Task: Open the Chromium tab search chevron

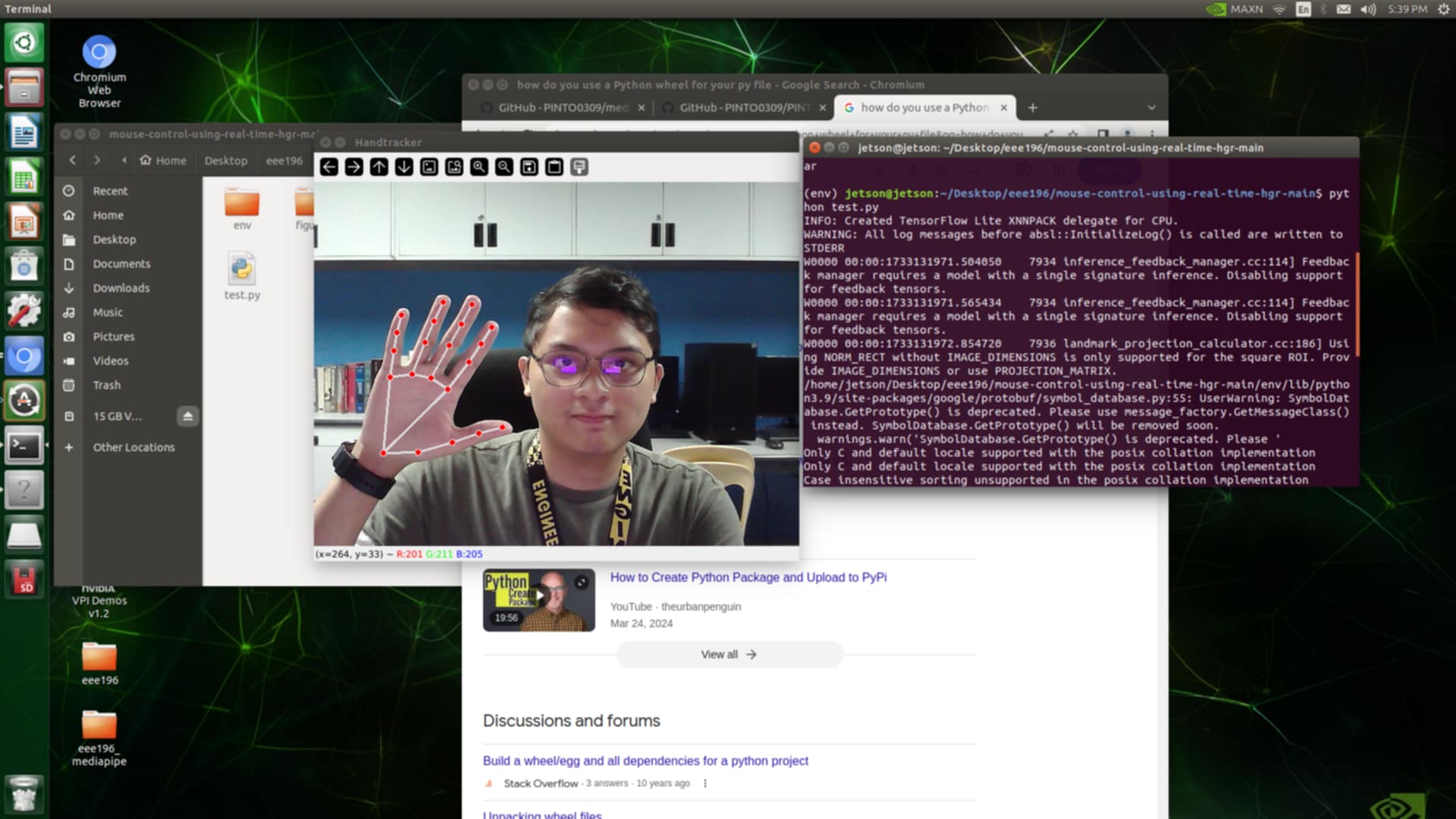Action: 1151,108
